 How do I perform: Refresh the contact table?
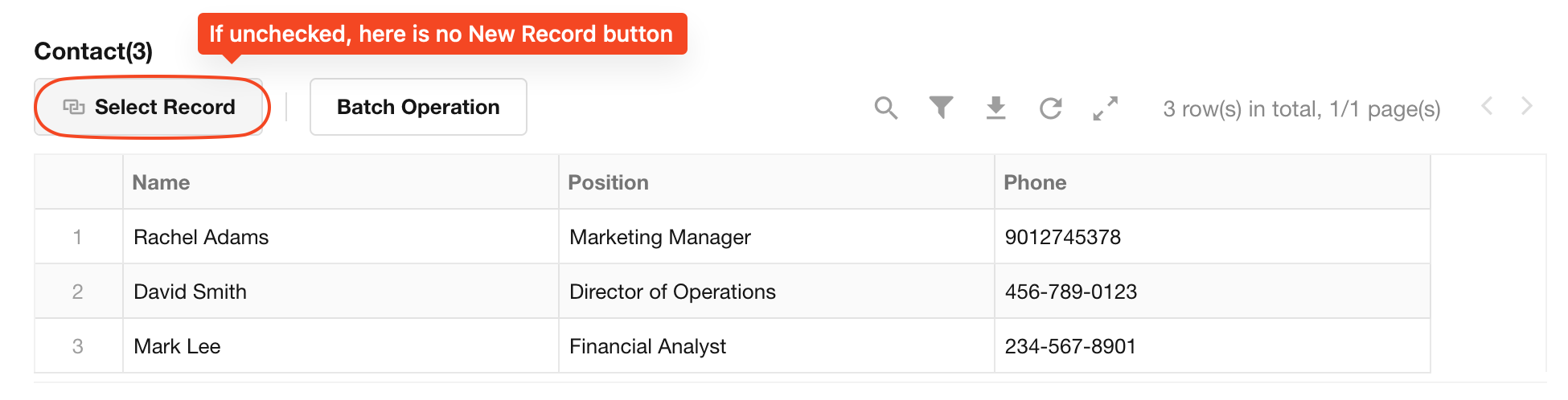coord(1050,108)
